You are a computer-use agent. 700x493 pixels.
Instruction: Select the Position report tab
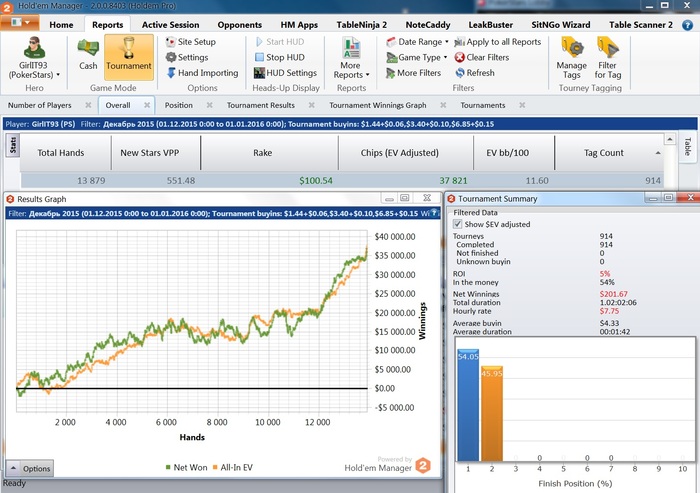coord(179,105)
